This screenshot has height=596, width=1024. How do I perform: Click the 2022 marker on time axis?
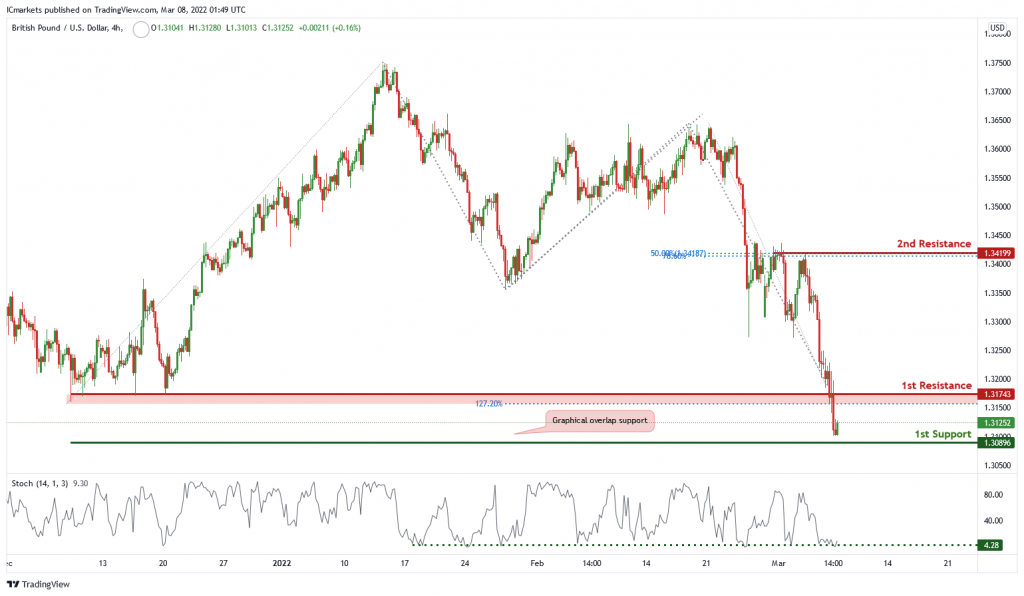tap(282, 563)
